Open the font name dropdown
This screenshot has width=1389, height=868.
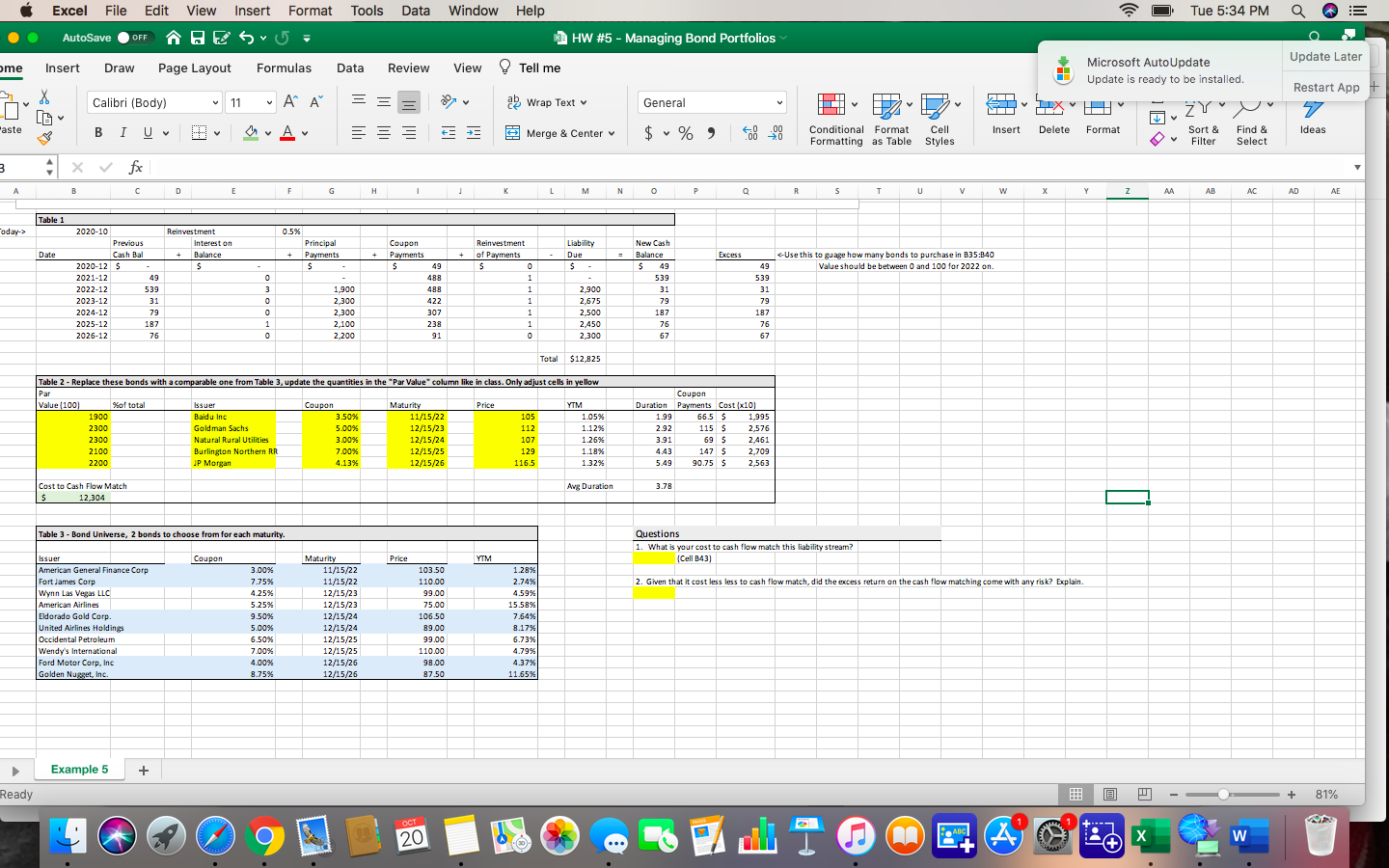point(214,102)
